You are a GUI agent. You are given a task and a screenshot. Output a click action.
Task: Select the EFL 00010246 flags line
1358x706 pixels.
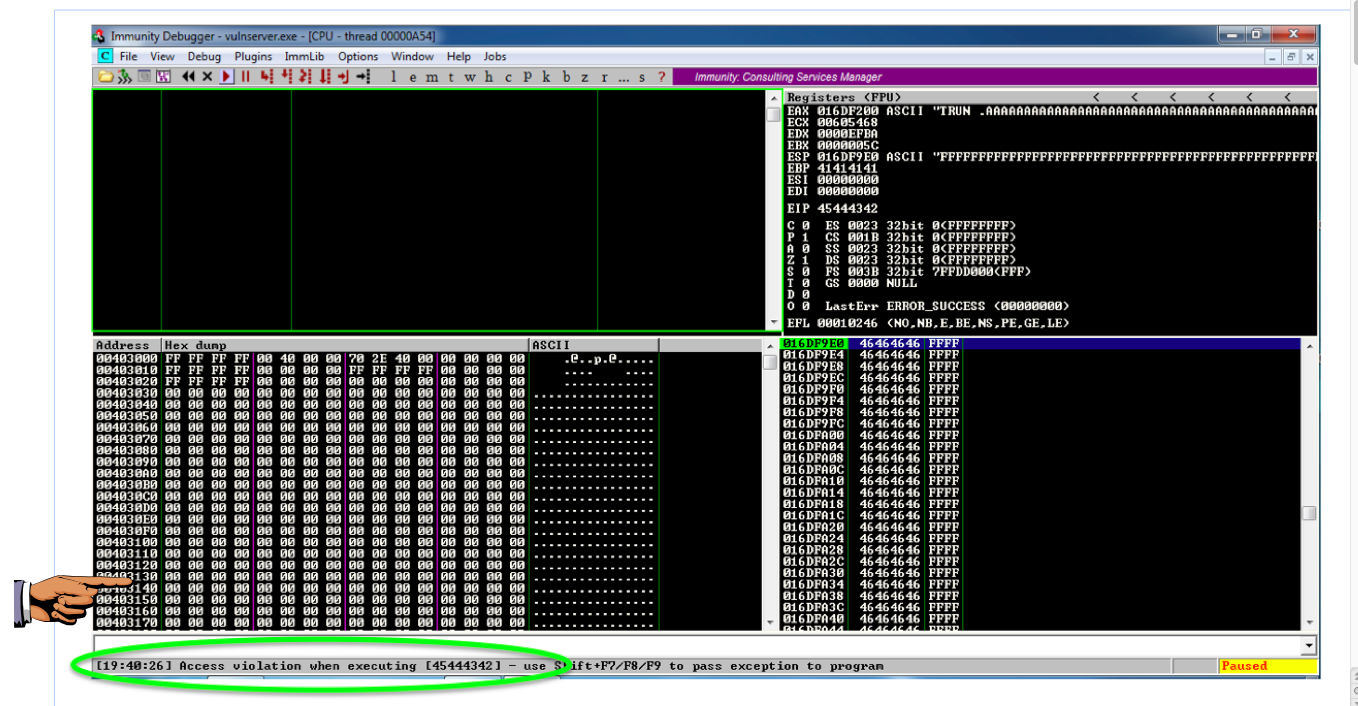click(929, 323)
